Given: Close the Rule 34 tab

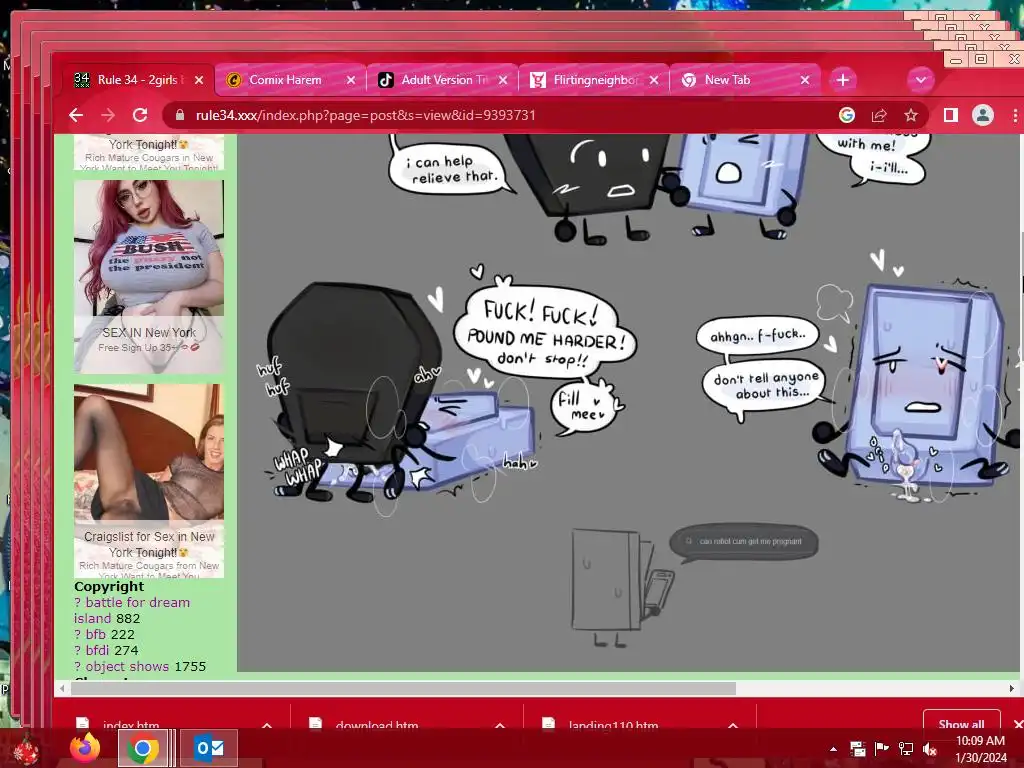Looking at the screenshot, I should click(199, 80).
